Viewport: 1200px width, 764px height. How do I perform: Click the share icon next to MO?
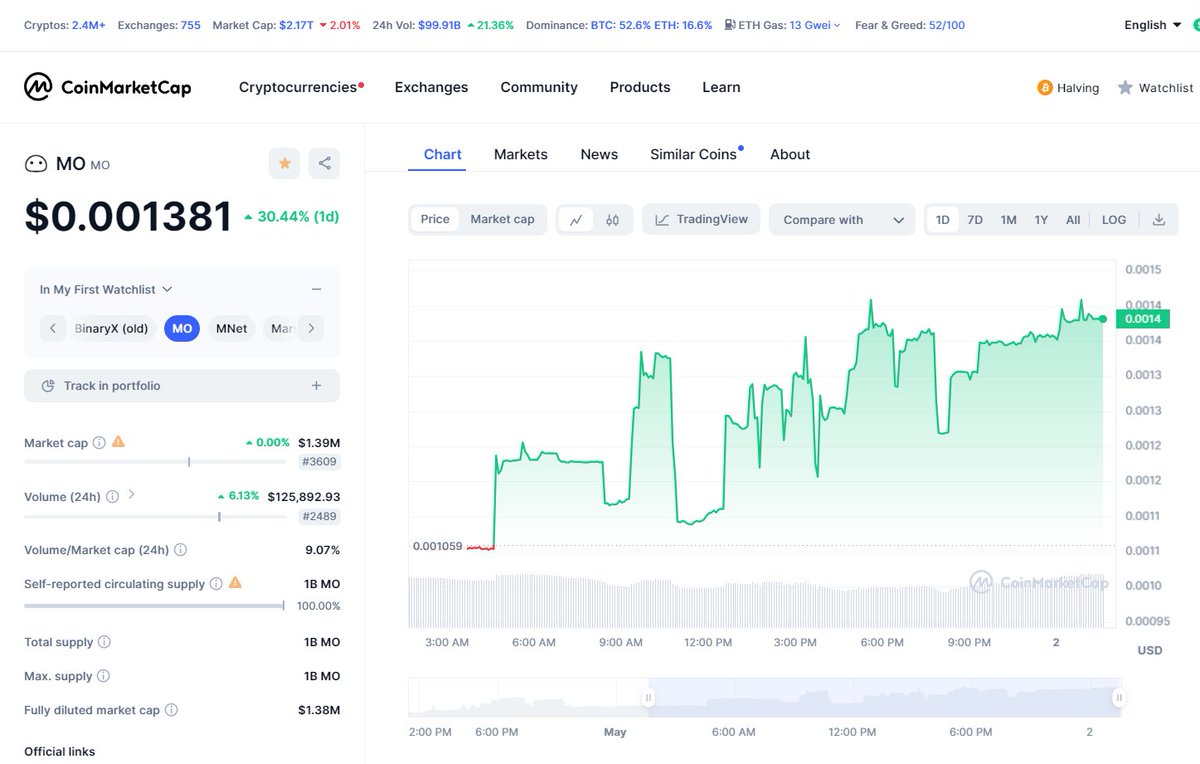[x=325, y=163]
